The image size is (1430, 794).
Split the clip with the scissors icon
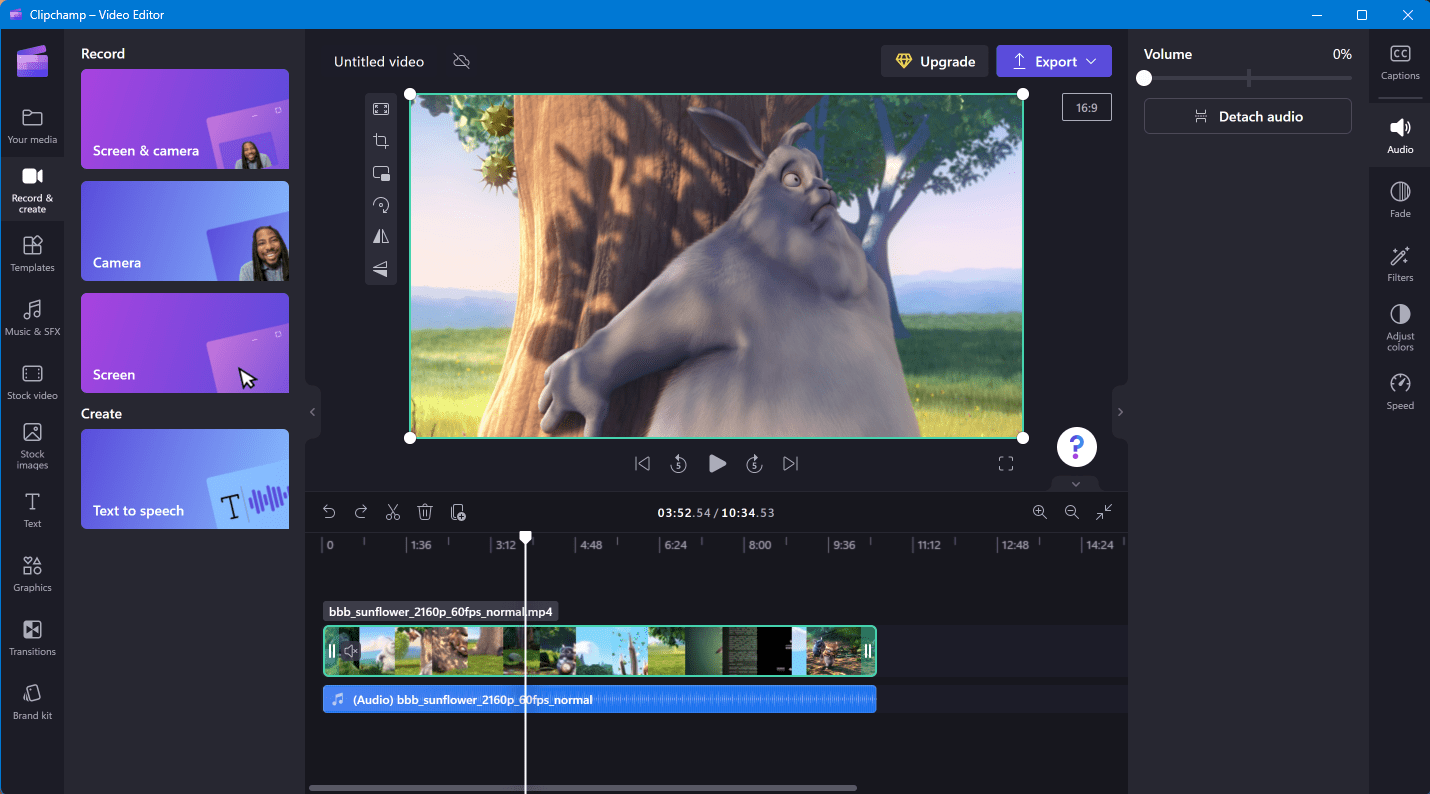coord(393,512)
